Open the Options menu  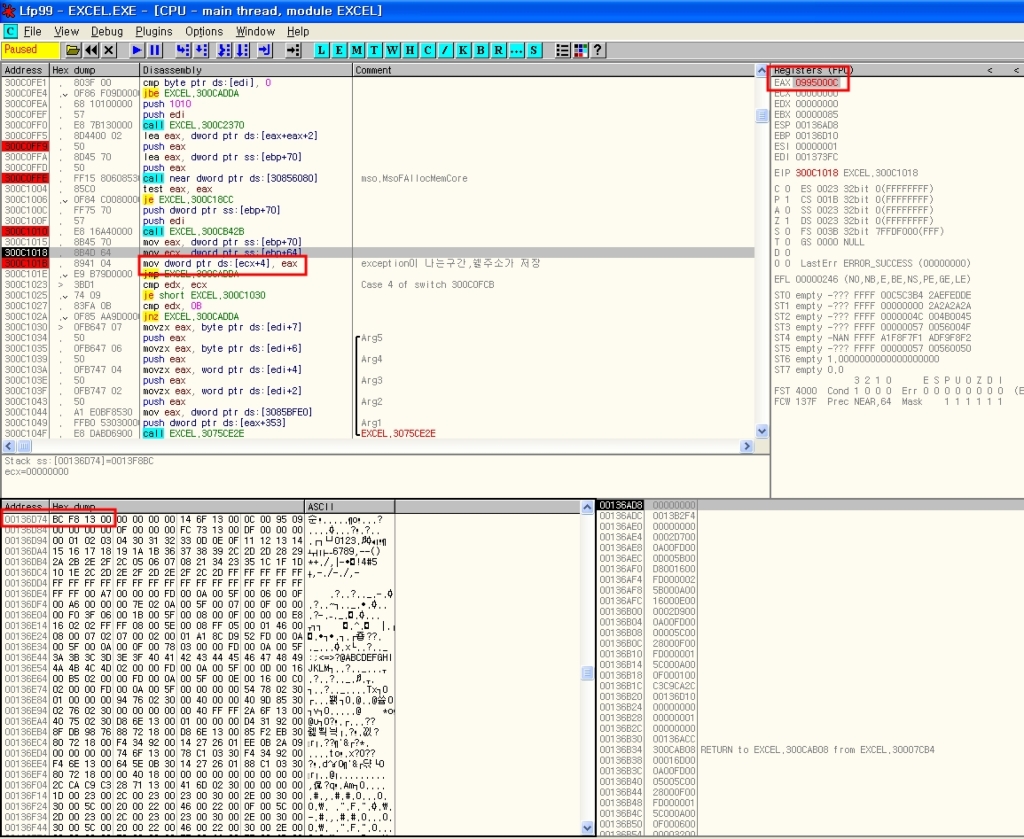204,31
